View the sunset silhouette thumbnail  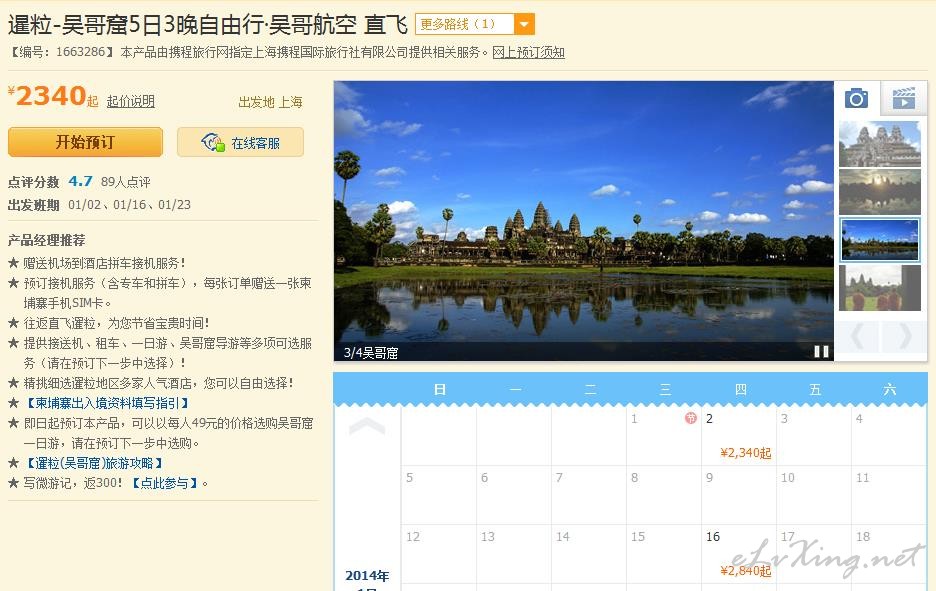point(879,192)
